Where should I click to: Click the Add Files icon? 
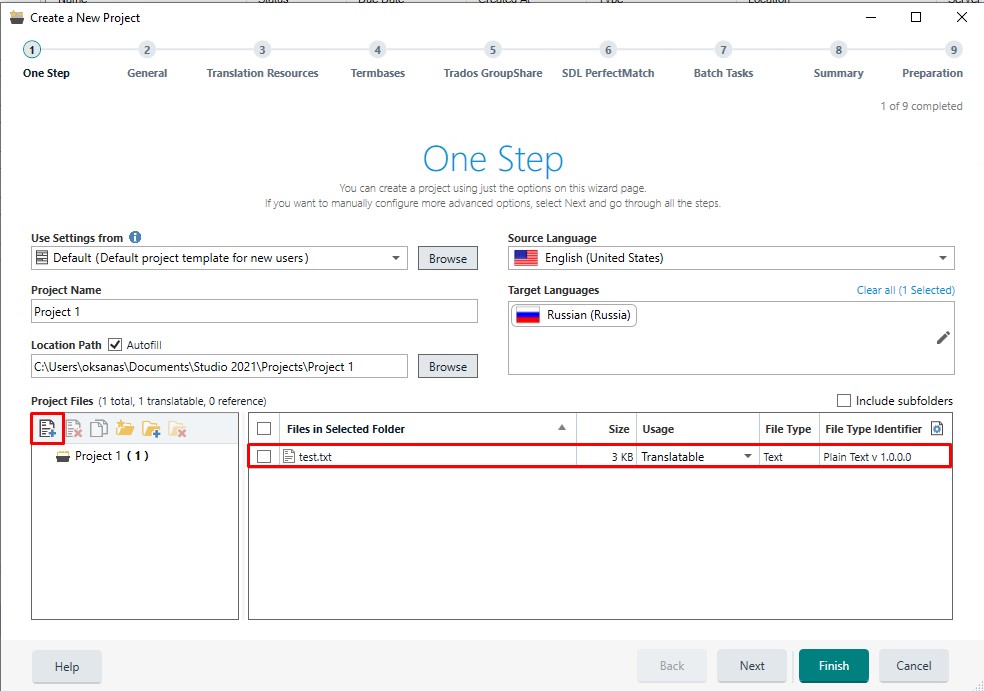pos(48,429)
